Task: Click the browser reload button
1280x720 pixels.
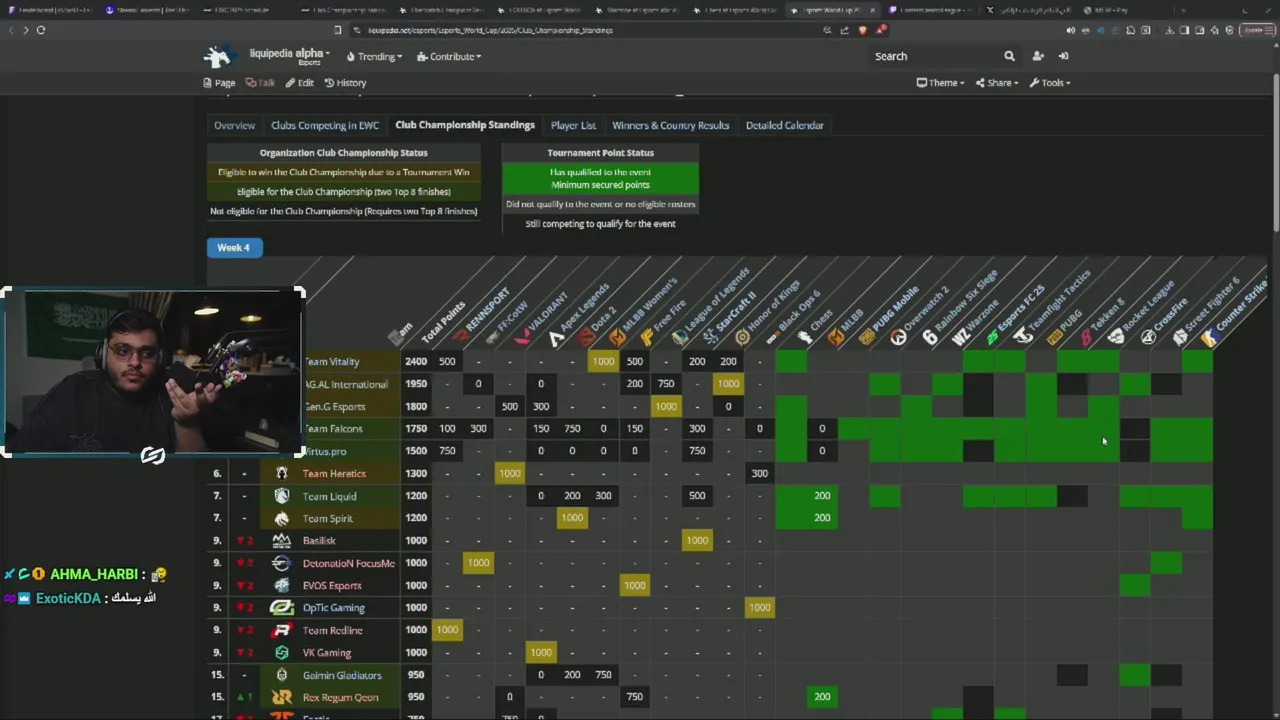Action: (41, 30)
